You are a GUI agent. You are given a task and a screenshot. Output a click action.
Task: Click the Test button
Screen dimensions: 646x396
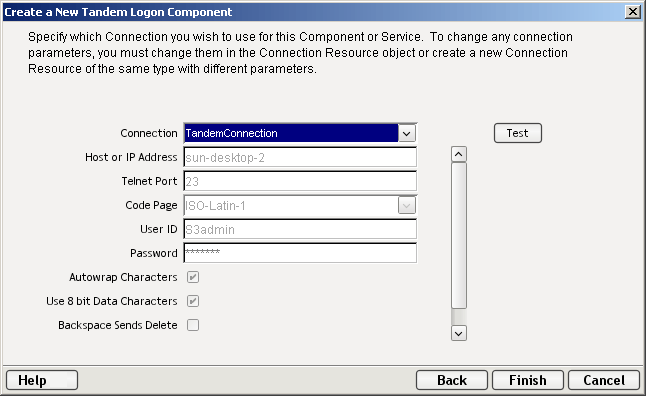point(518,133)
